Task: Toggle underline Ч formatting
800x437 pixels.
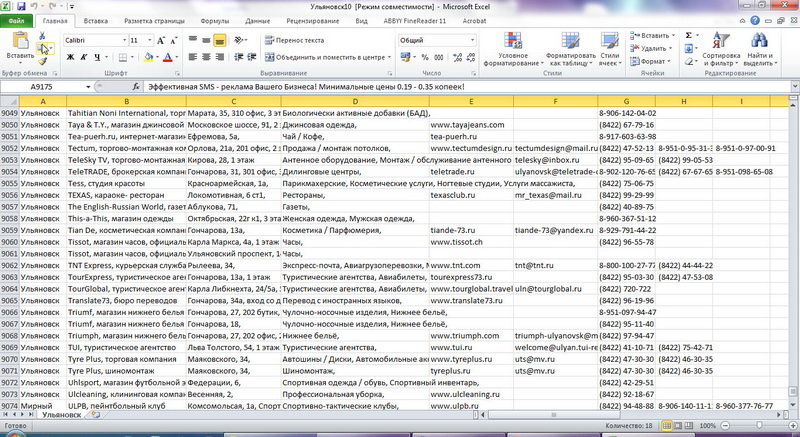Action: (x=97, y=57)
